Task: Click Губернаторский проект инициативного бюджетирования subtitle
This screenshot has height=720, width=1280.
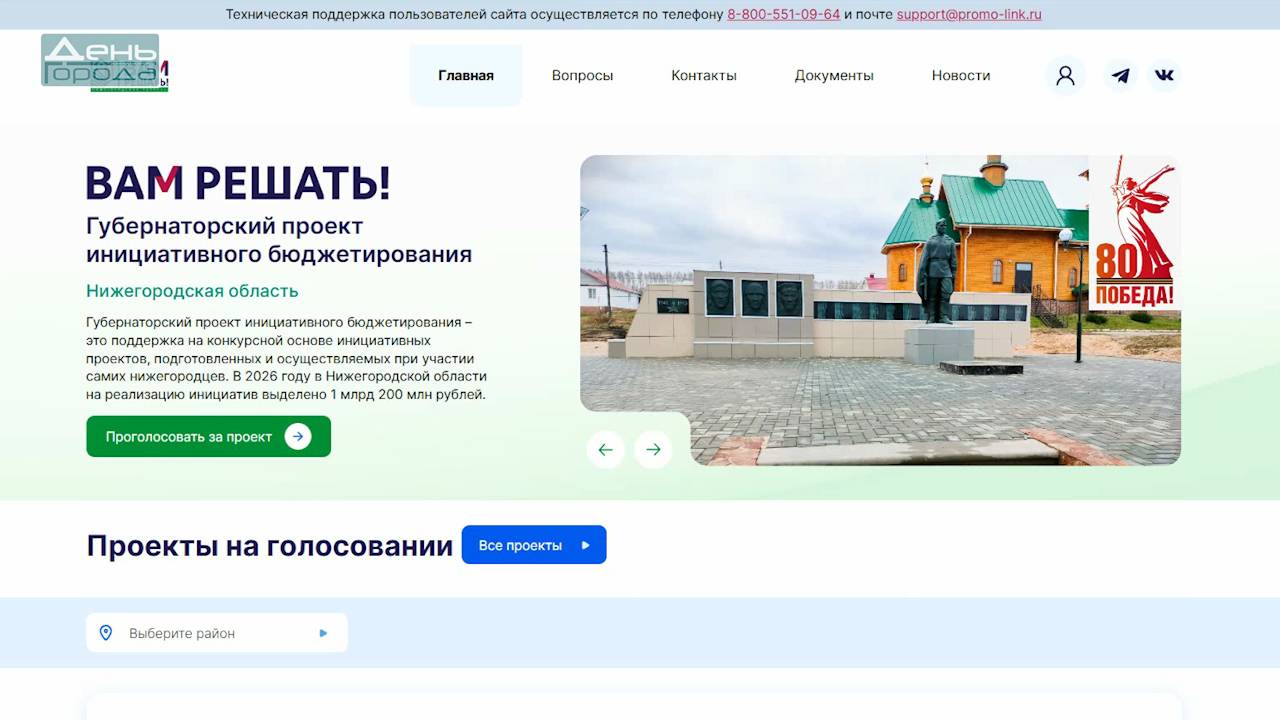Action: click(279, 240)
